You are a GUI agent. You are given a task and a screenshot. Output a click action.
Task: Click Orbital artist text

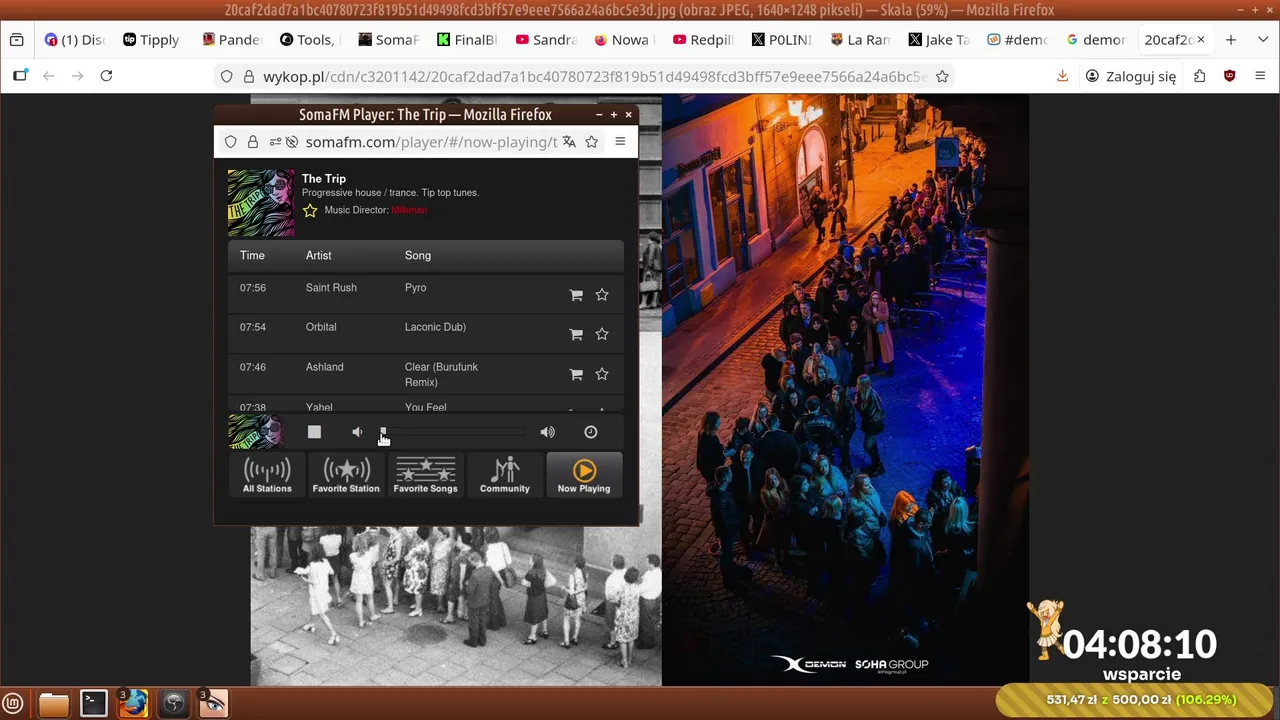point(321,327)
